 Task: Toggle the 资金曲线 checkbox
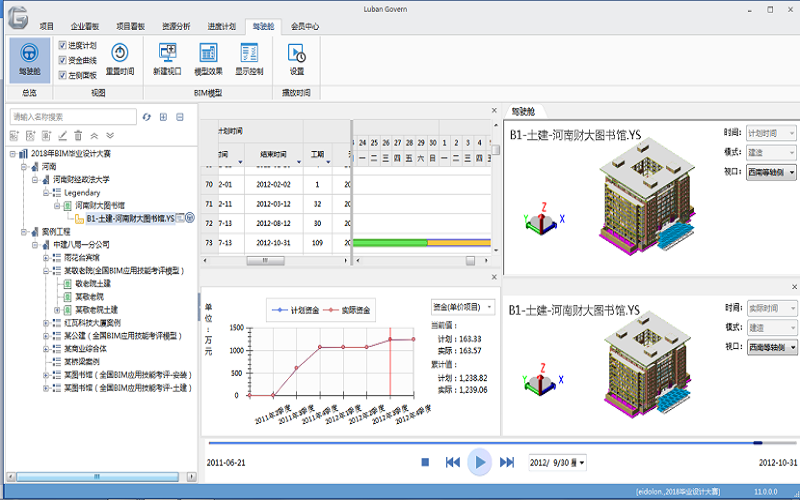point(63,60)
